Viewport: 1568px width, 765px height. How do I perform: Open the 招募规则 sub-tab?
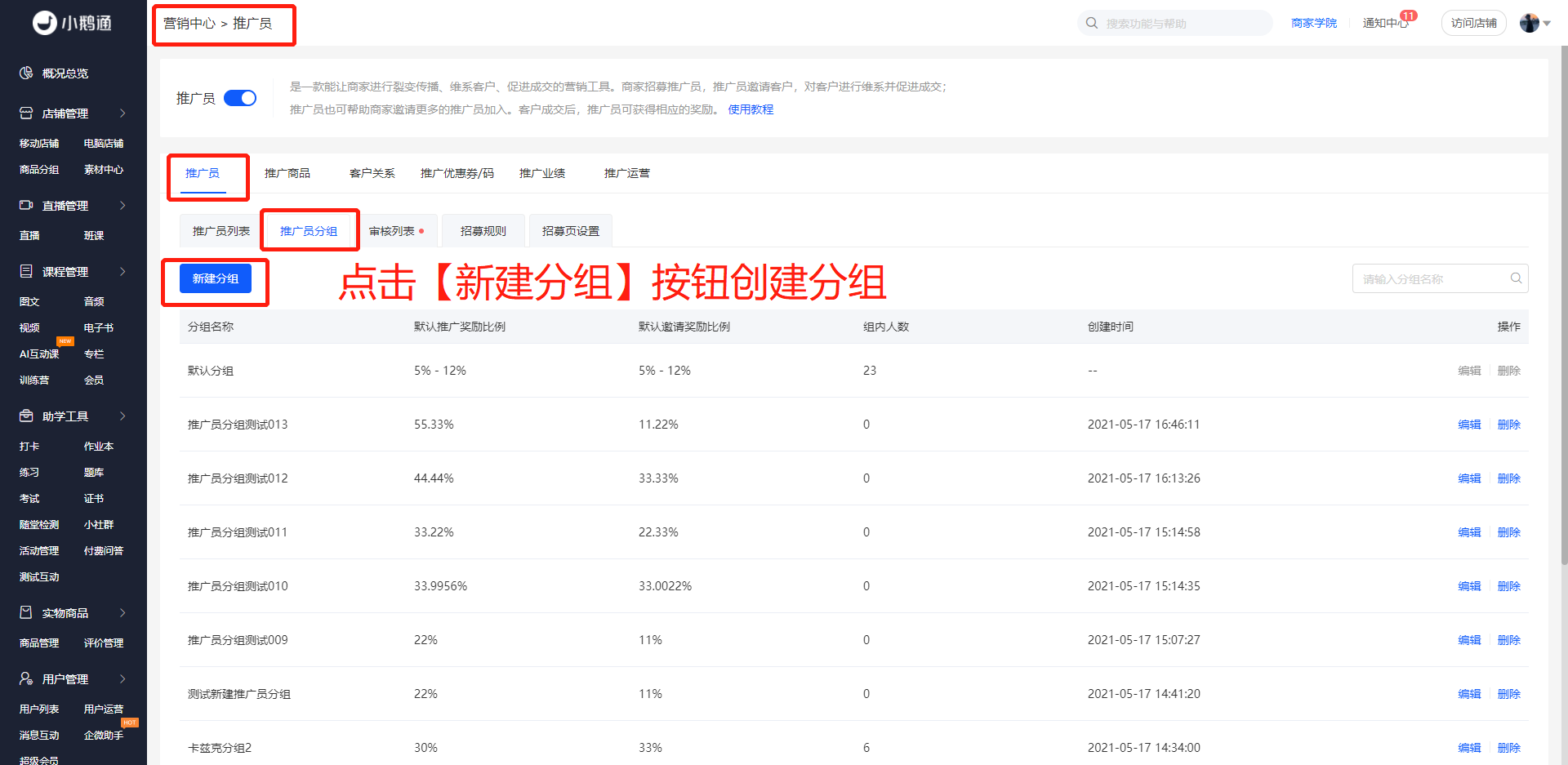(483, 231)
